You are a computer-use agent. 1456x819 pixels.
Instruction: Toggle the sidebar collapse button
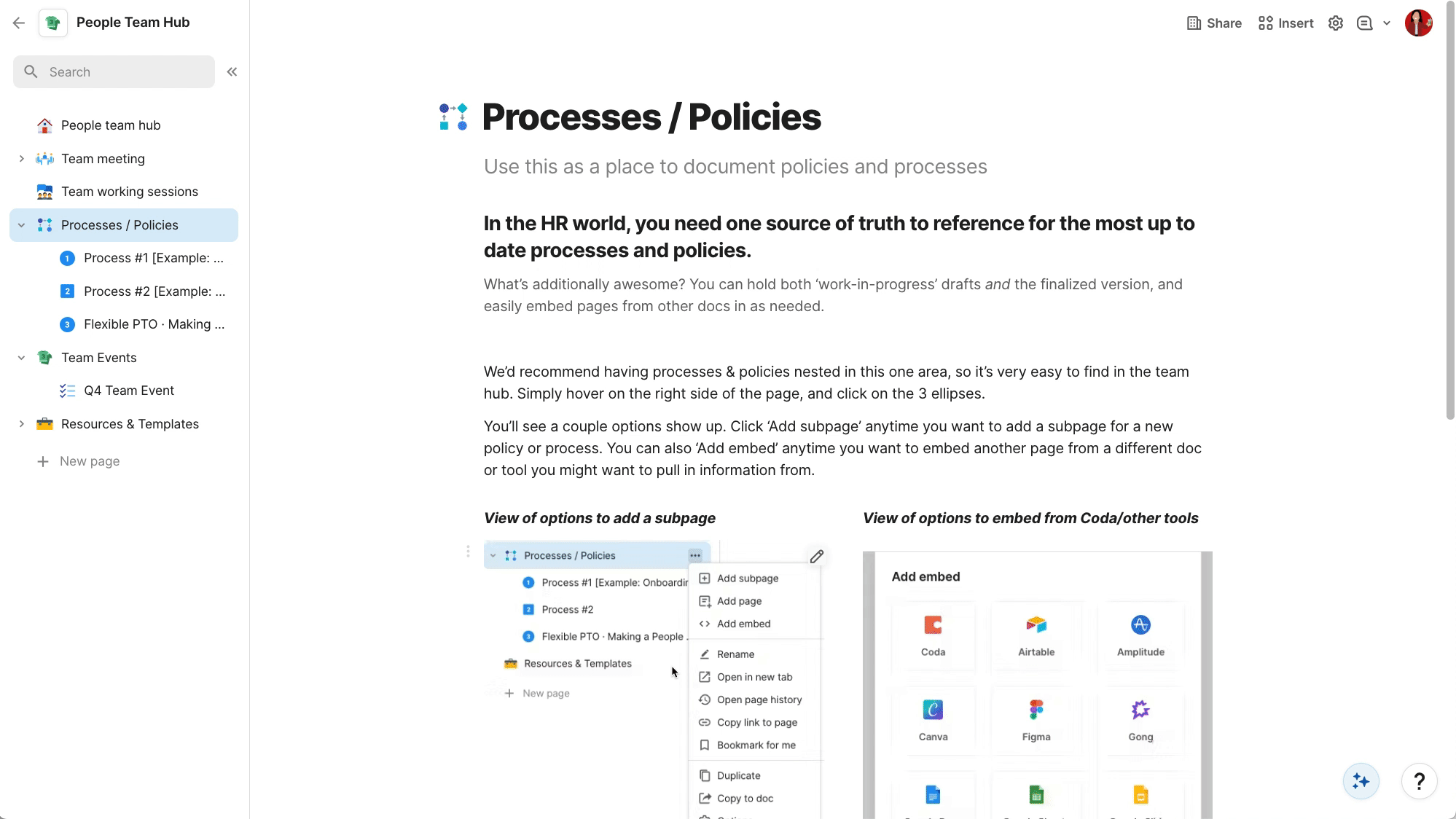[x=231, y=72]
